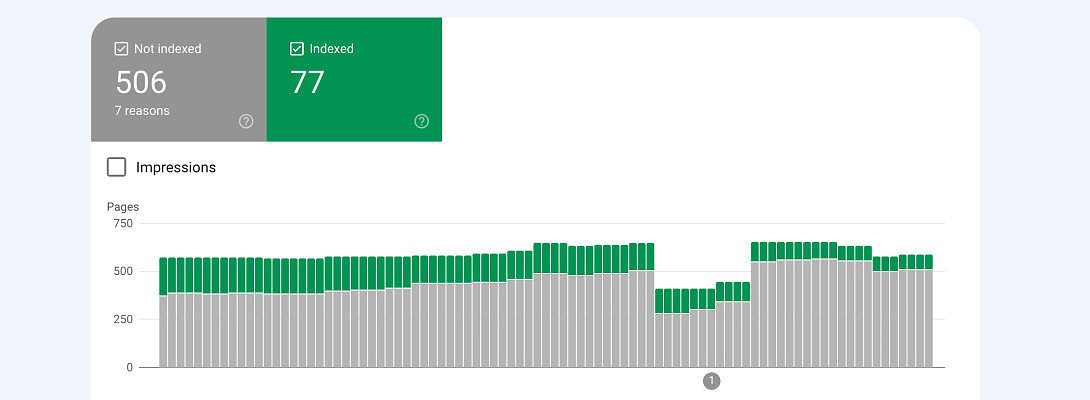Click the 250 y-axis label
This screenshot has width=1090, height=400.
point(122,319)
